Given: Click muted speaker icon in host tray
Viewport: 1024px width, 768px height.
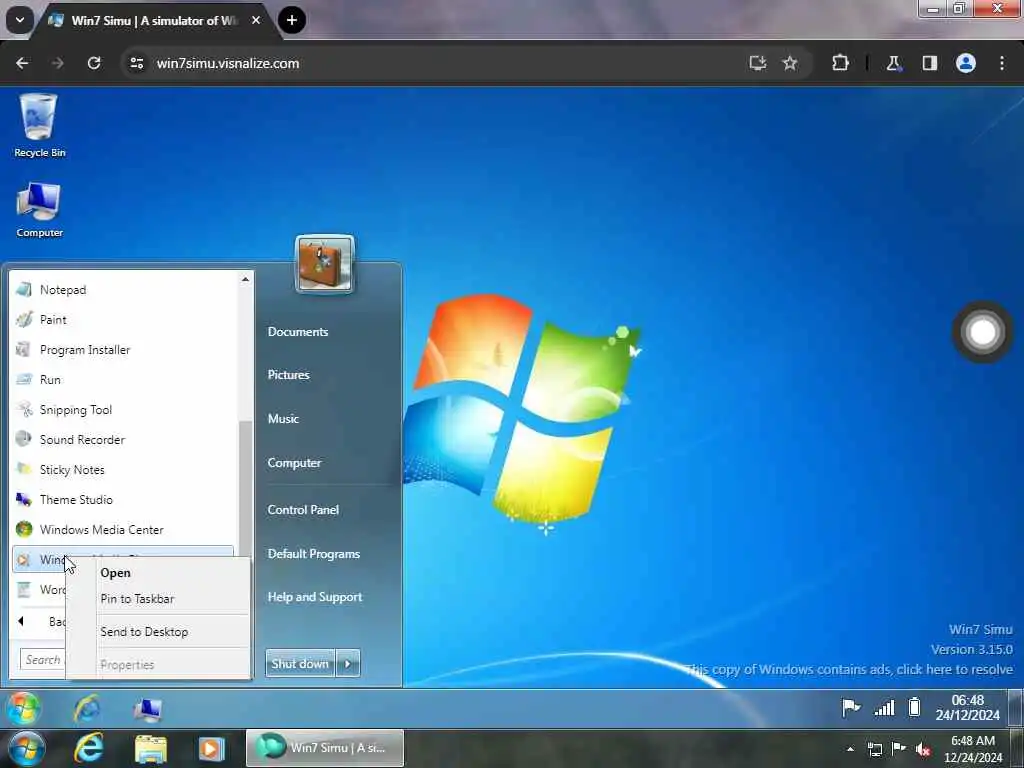Looking at the screenshot, I should tap(923, 749).
